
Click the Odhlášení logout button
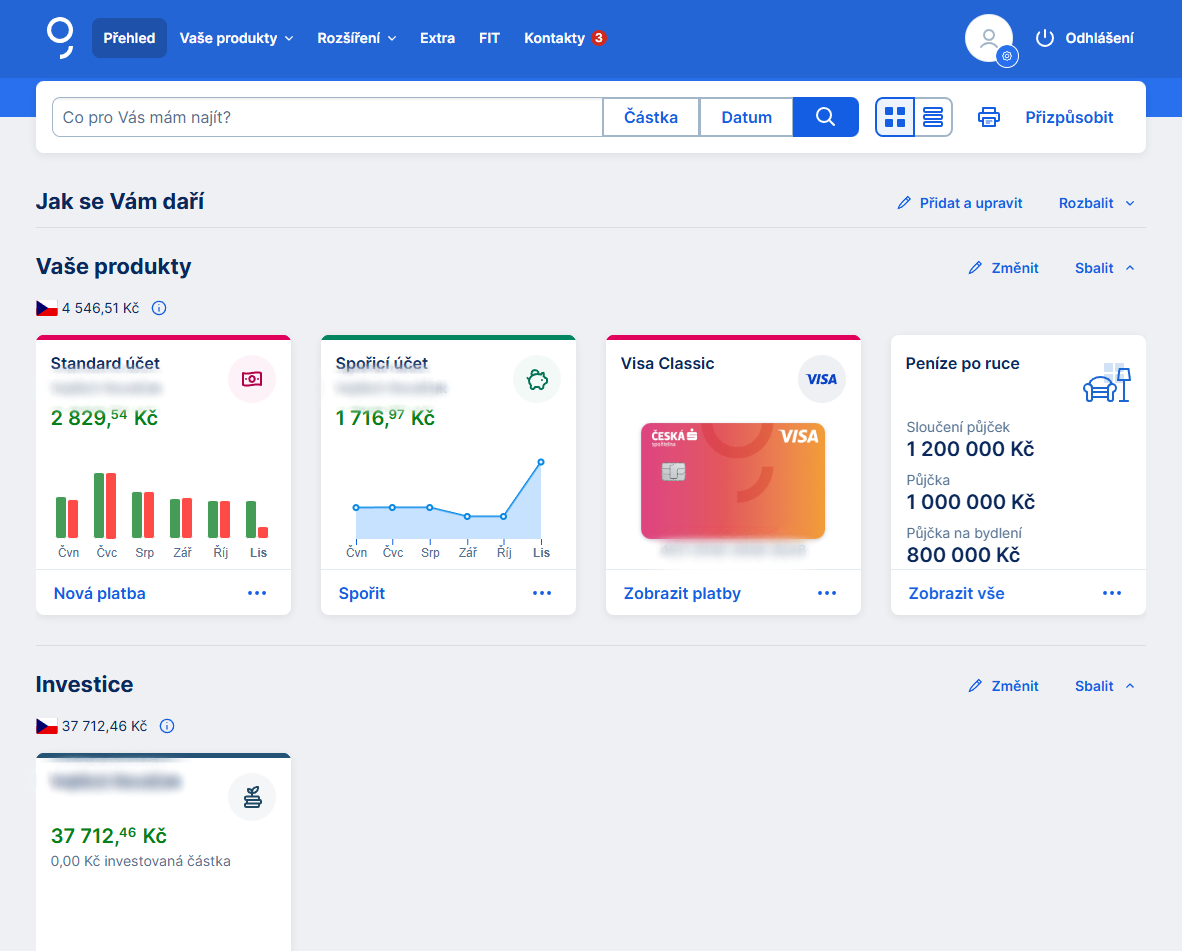click(x=1085, y=38)
